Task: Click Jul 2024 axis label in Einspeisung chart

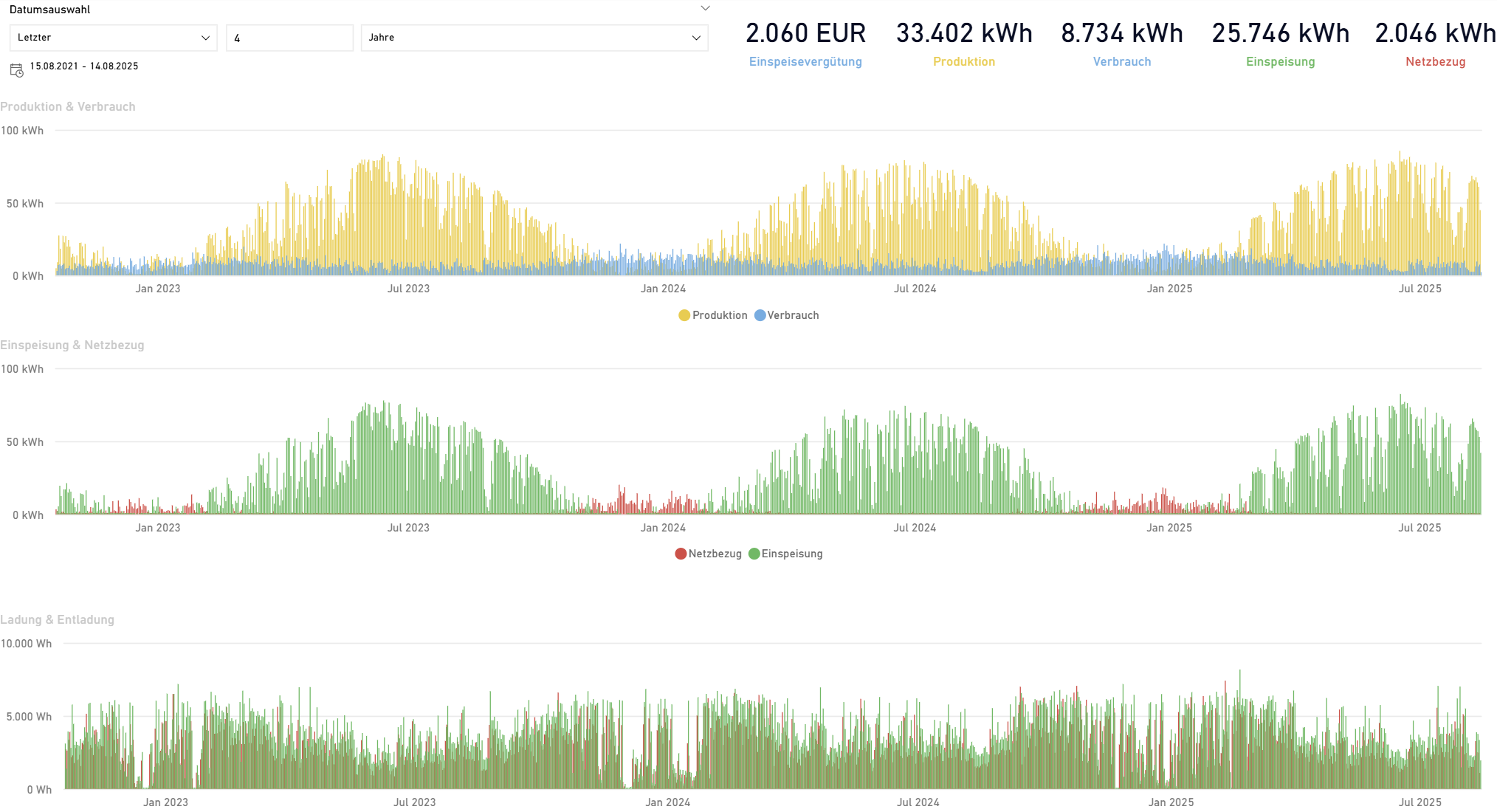Action: (x=915, y=528)
